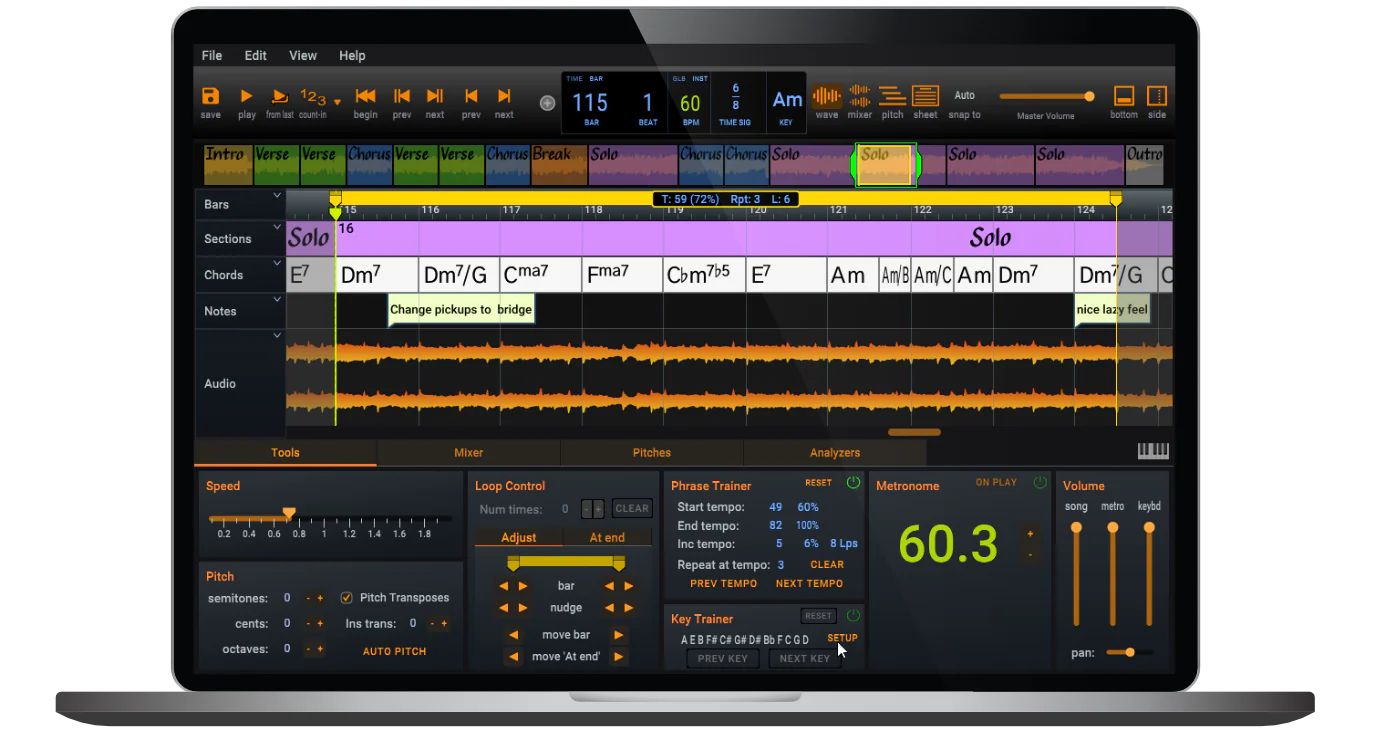Toggle the Metronome power button
This screenshot has height=742, width=1400.
pos(1040,483)
